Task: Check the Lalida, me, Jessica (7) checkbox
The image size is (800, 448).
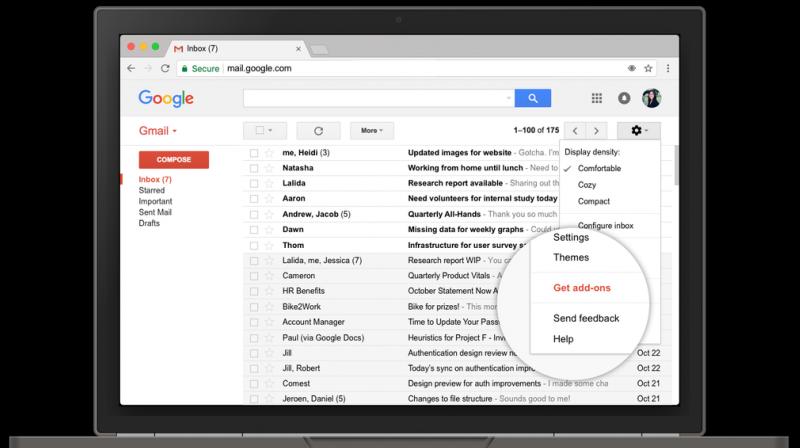Action: tap(254, 261)
